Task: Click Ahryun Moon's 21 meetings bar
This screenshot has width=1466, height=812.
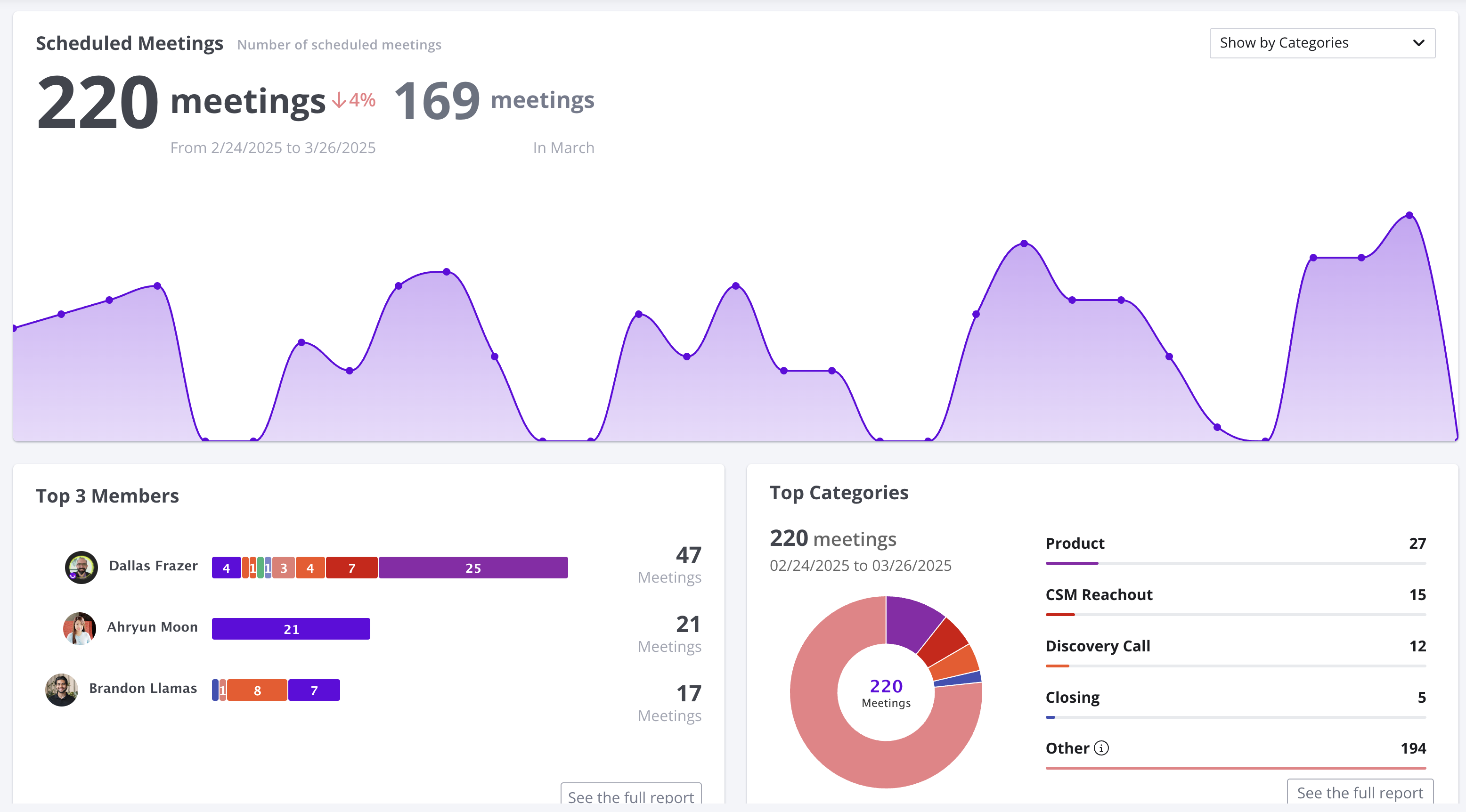Action: (291, 629)
